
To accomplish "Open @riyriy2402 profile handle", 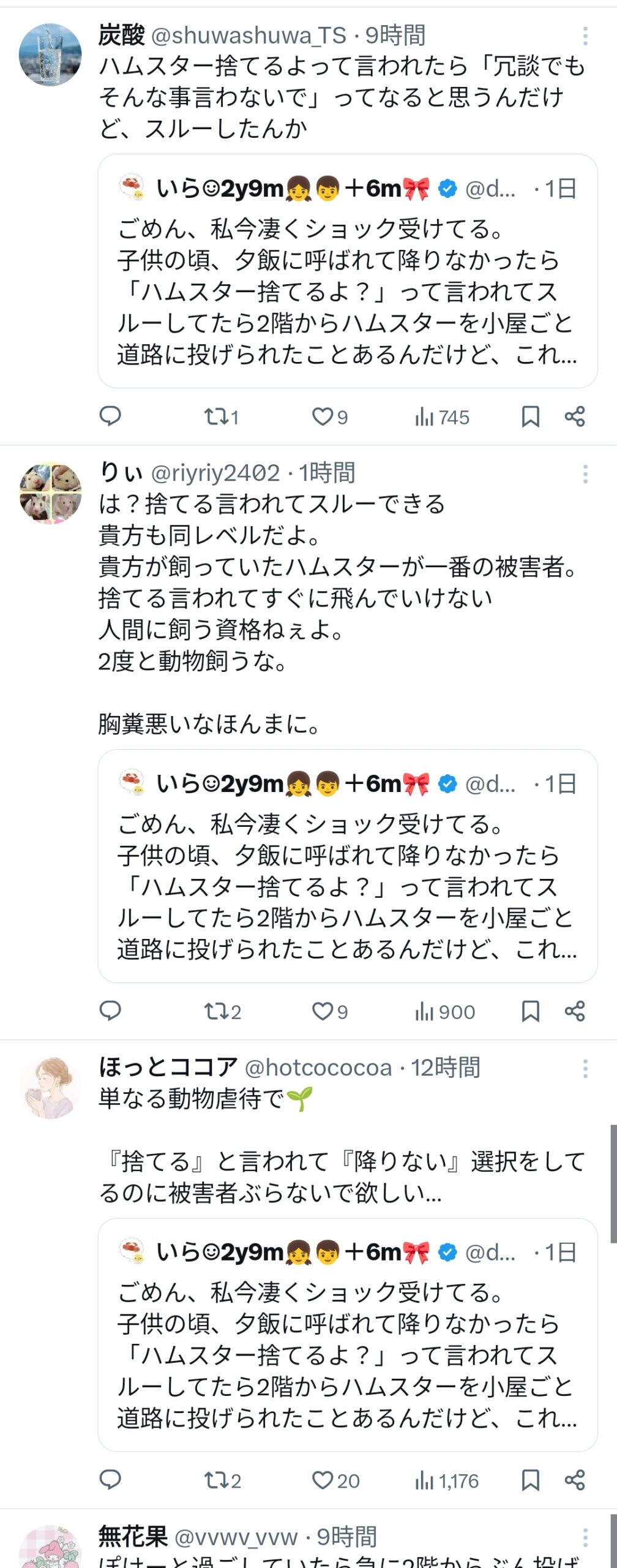I will pos(215,473).
